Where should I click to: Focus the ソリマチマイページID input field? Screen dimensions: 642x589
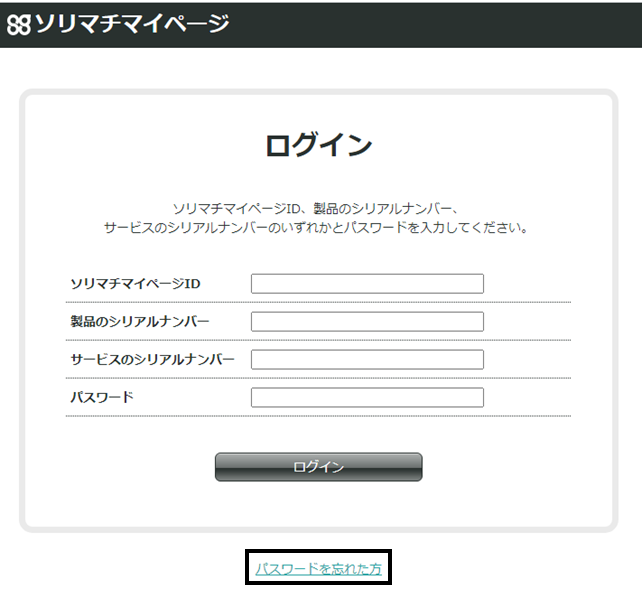click(367, 284)
